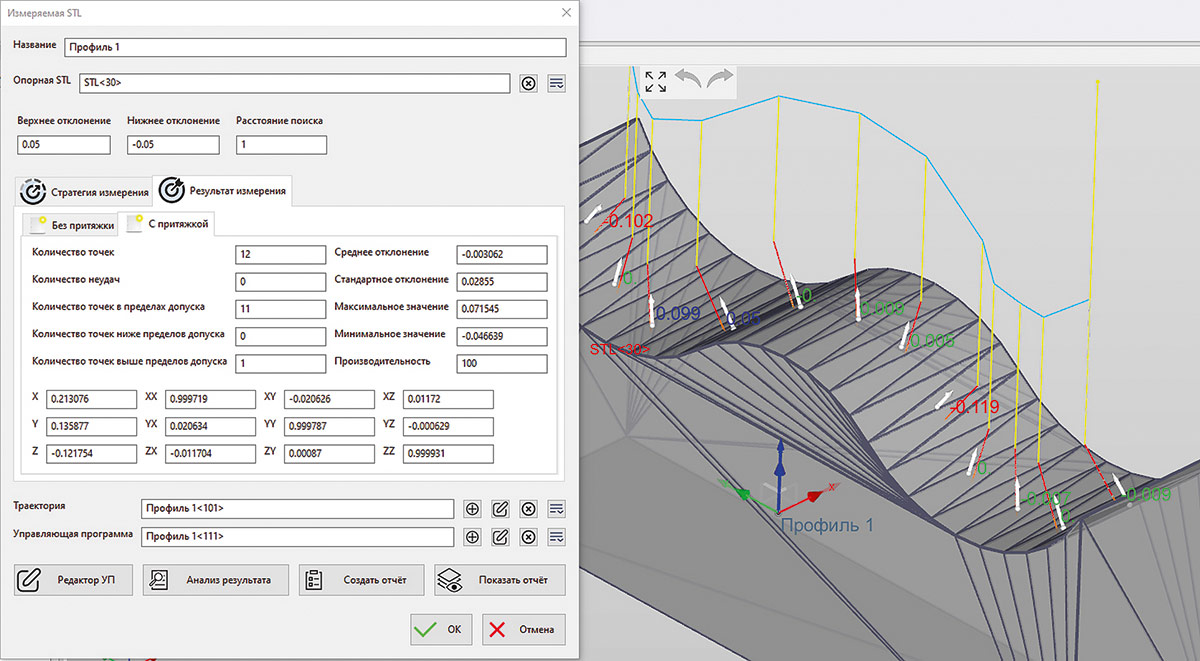Undo with the left curved arrow
This screenshot has width=1200, height=661.
(x=687, y=79)
